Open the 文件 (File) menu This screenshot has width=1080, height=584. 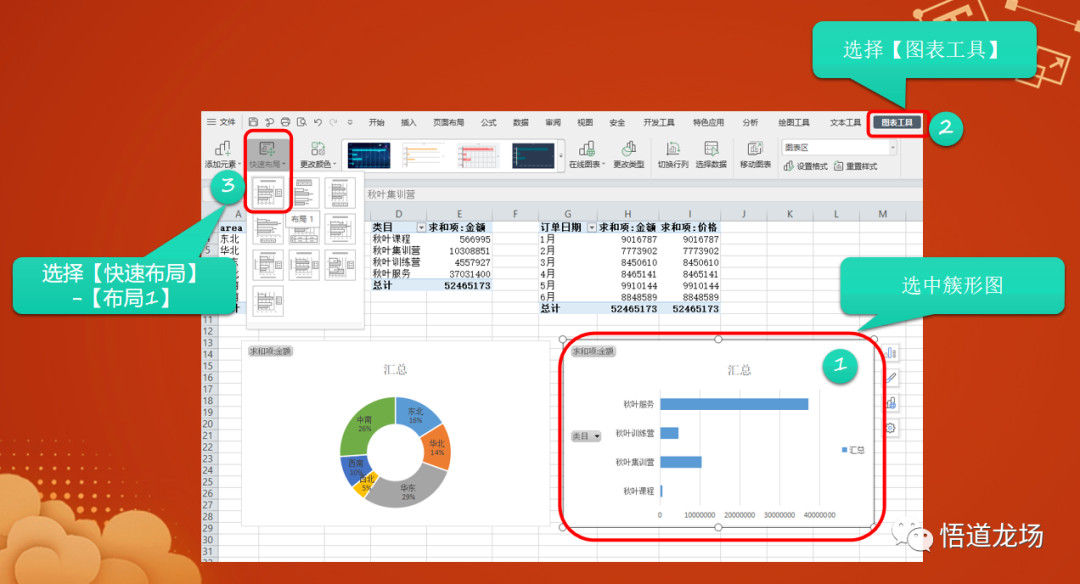coord(222,122)
